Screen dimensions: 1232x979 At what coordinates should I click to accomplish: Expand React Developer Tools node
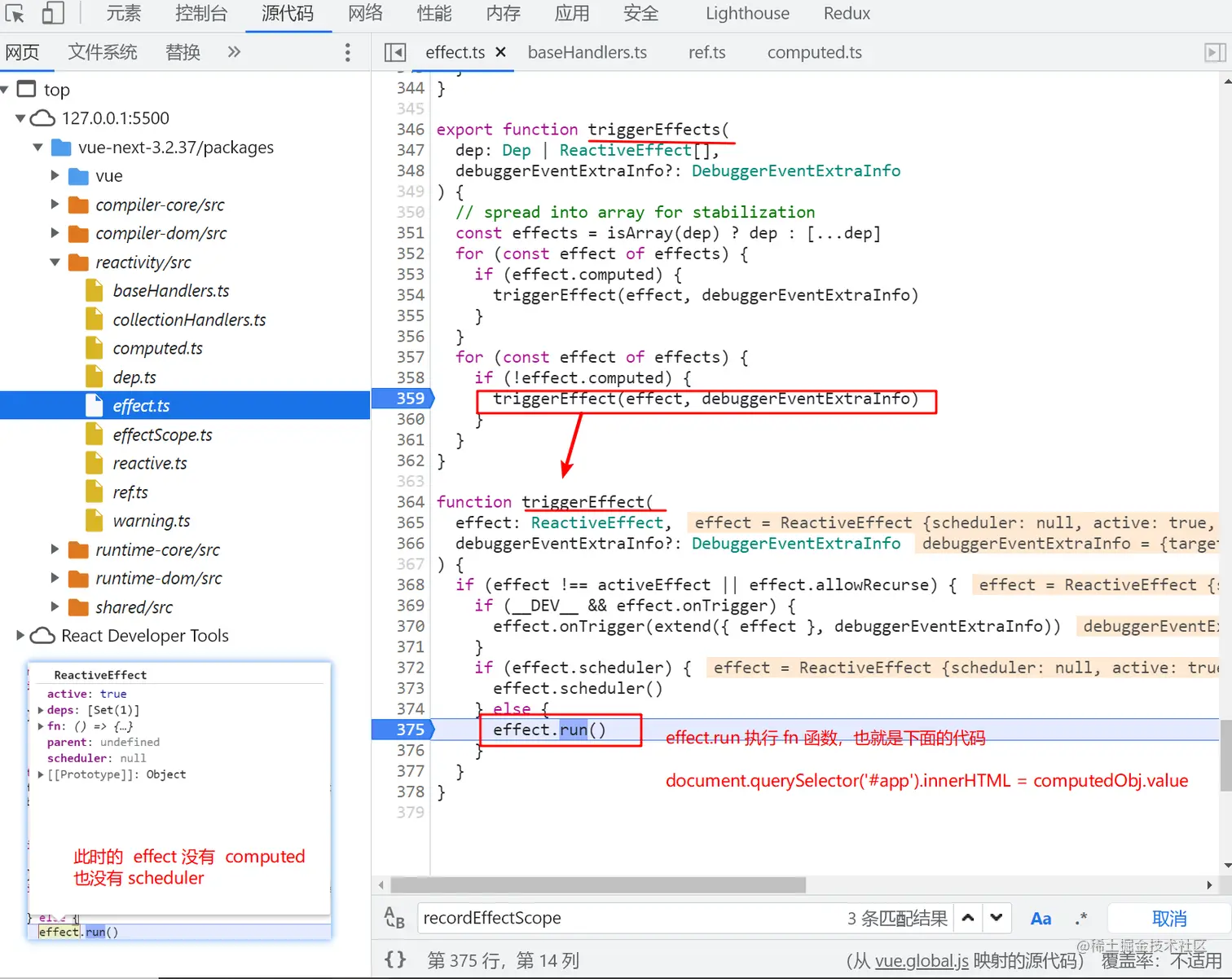click(20, 636)
